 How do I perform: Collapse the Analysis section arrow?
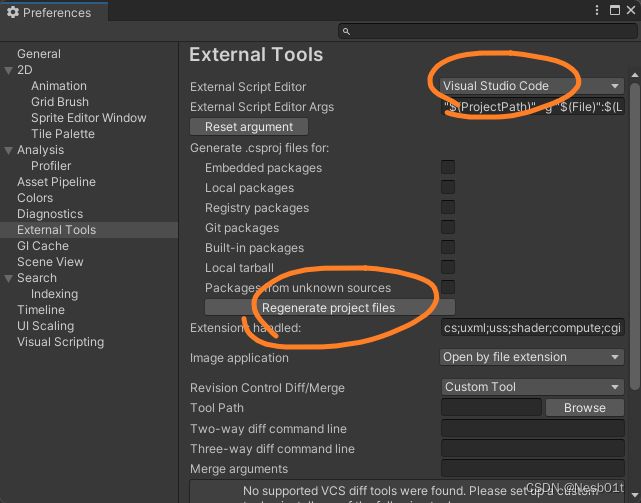[9, 150]
